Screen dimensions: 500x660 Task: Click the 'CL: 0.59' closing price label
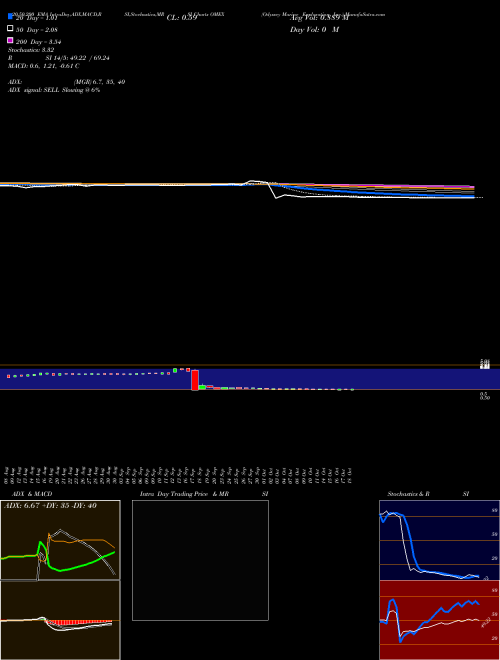point(182,18)
